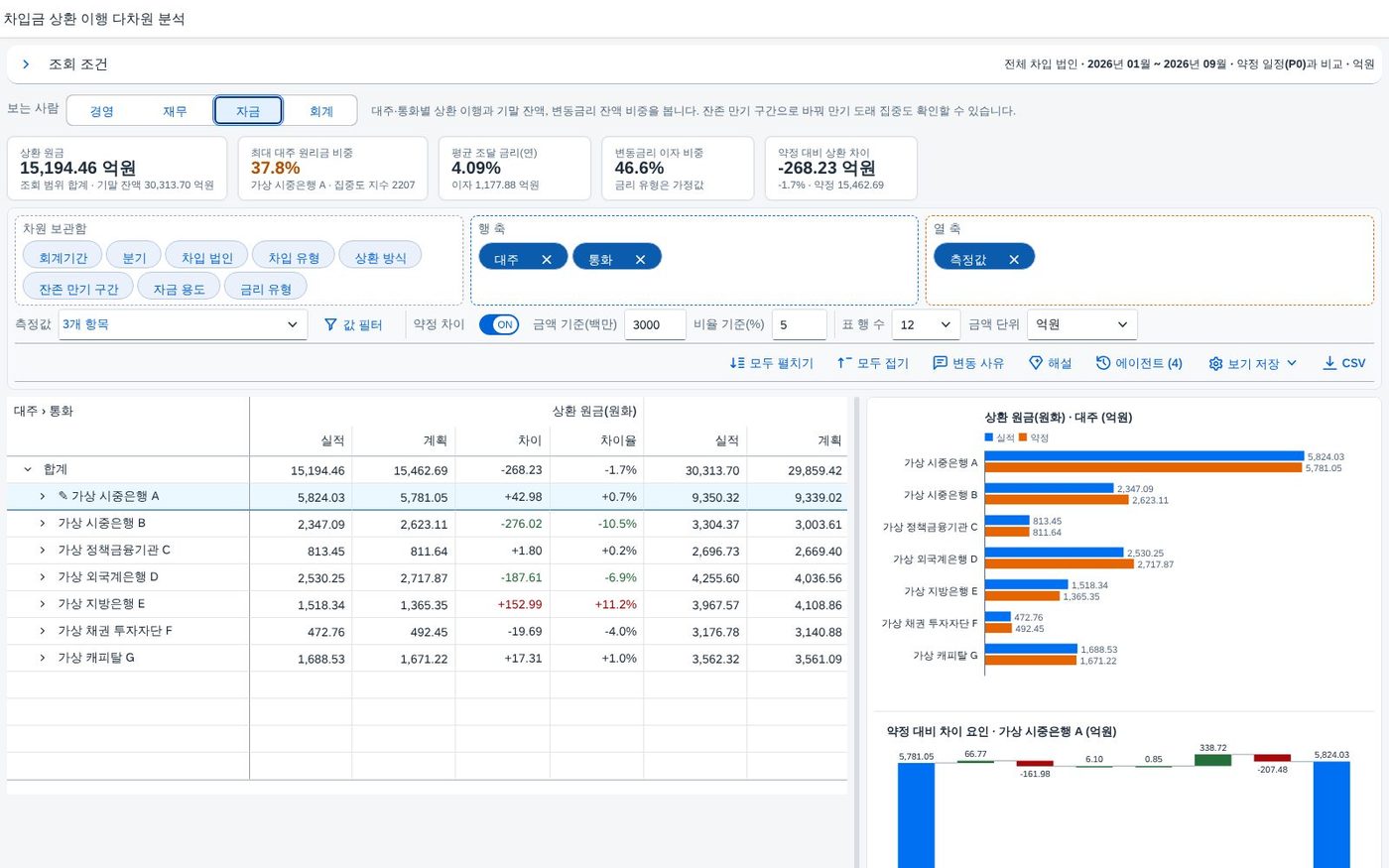Download the table as CSV

[x=1344, y=363]
